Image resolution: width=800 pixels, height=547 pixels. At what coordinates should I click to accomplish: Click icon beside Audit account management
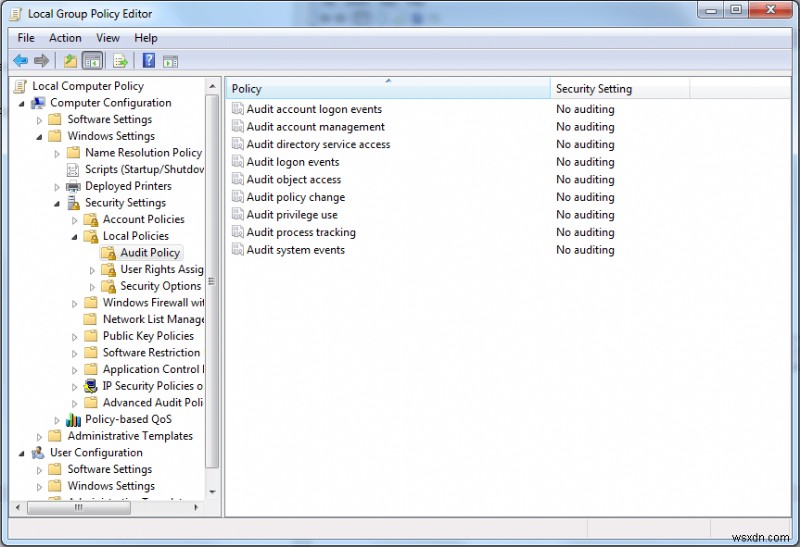pos(238,126)
